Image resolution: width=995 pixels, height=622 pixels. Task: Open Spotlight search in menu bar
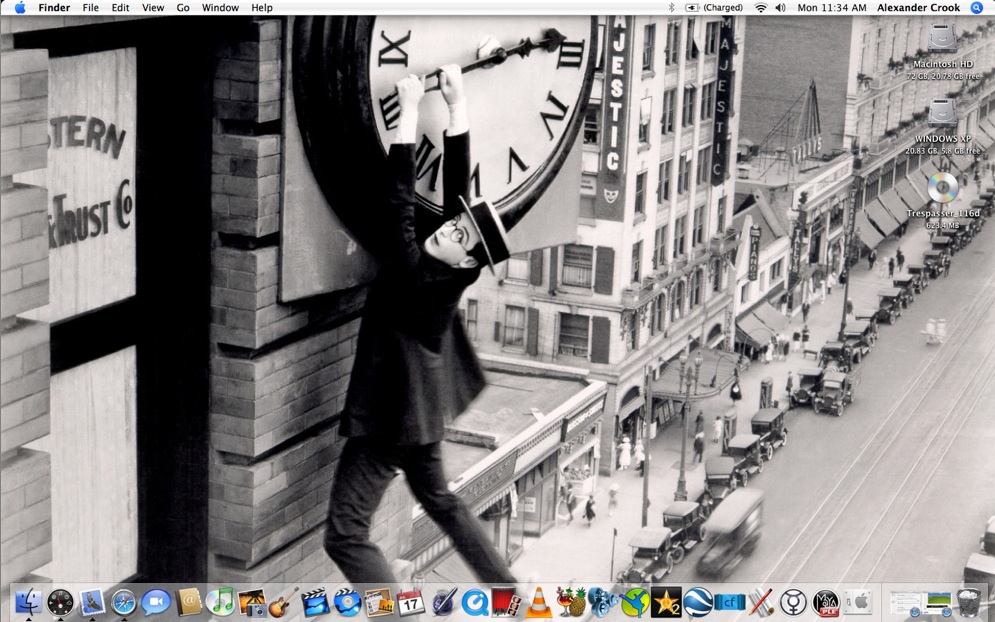tap(977, 8)
